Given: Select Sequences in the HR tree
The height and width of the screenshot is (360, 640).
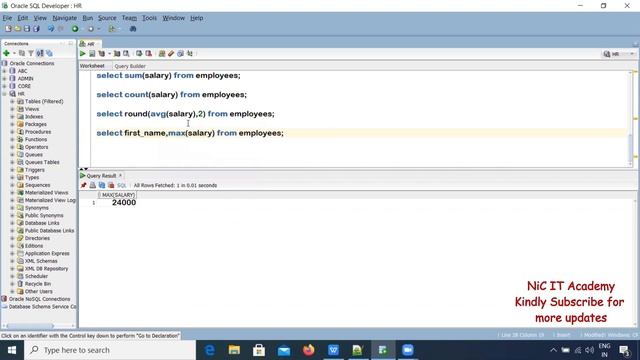Looking at the screenshot, I should click(x=37, y=185).
